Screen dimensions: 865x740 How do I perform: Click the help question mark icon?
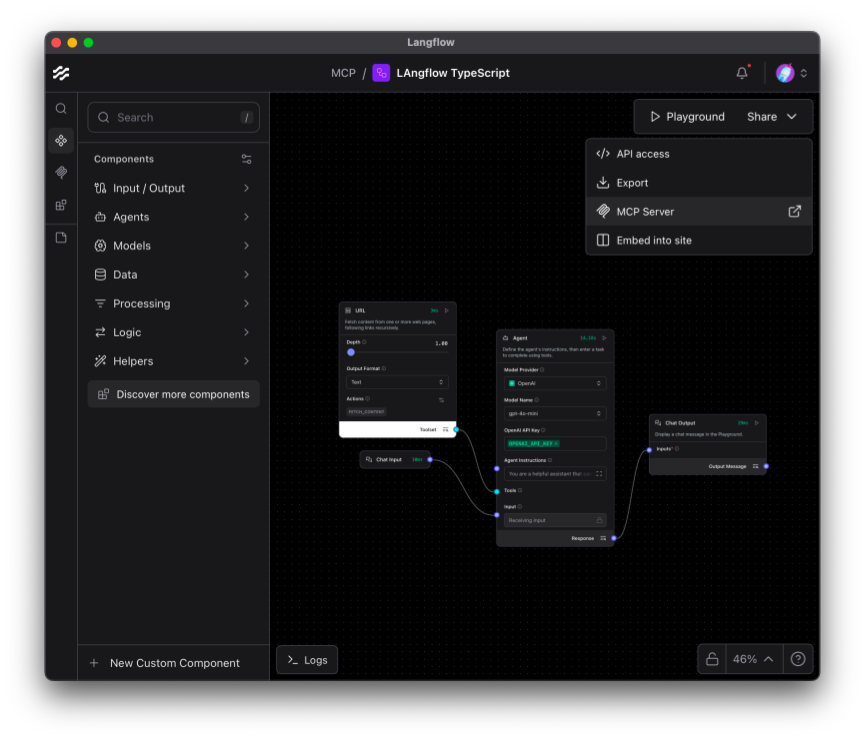click(x=797, y=659)
